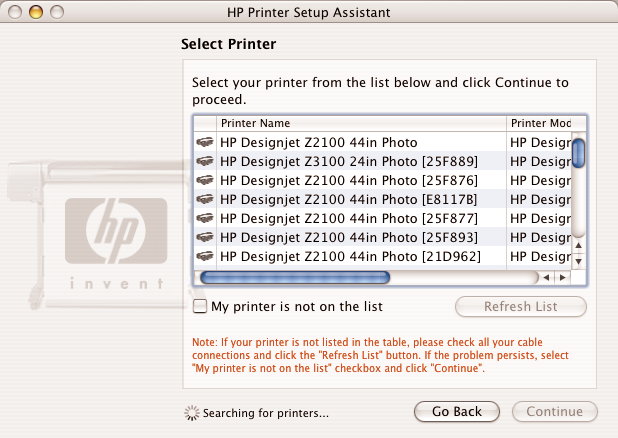Click printer icon for Z2100 [25F877] row
Image resolution: width=618 pixels, height=438 pixels.
pos(205,218)
